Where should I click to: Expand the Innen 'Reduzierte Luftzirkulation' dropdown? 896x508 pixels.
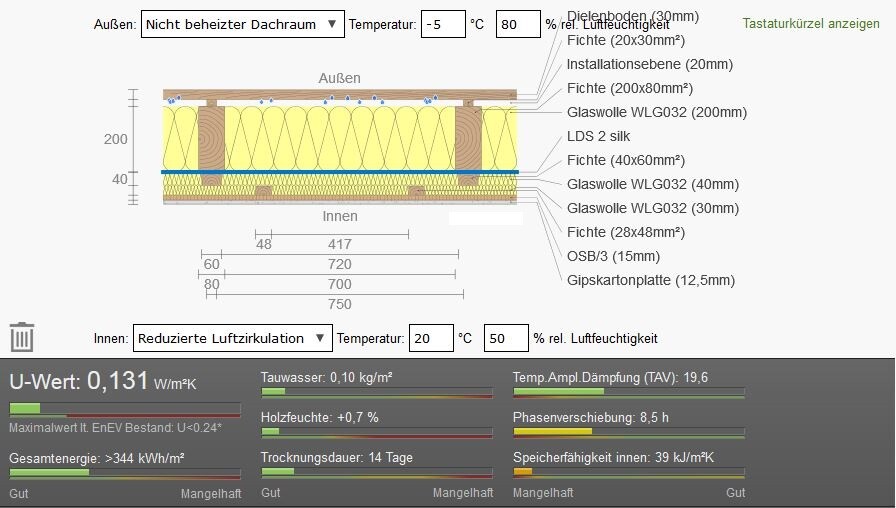pyautogui.click(x=232, y=338)
